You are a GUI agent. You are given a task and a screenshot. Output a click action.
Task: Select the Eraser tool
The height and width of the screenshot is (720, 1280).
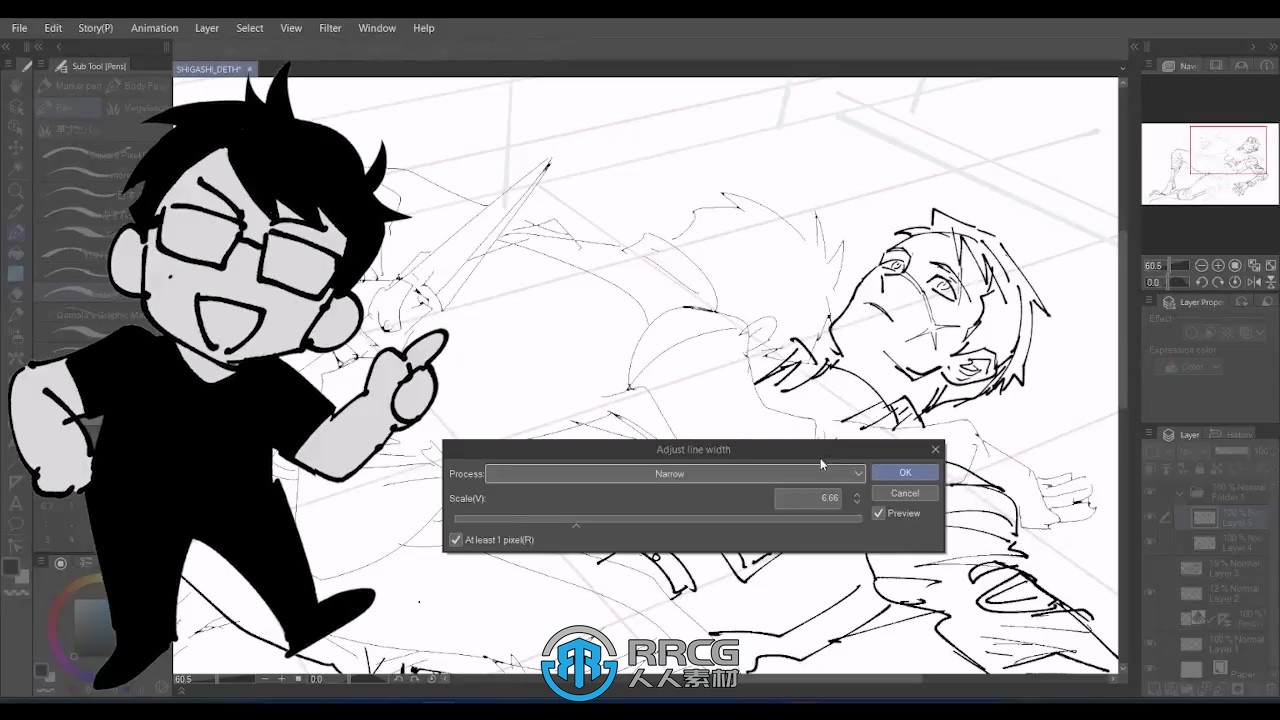pos(16,296)
